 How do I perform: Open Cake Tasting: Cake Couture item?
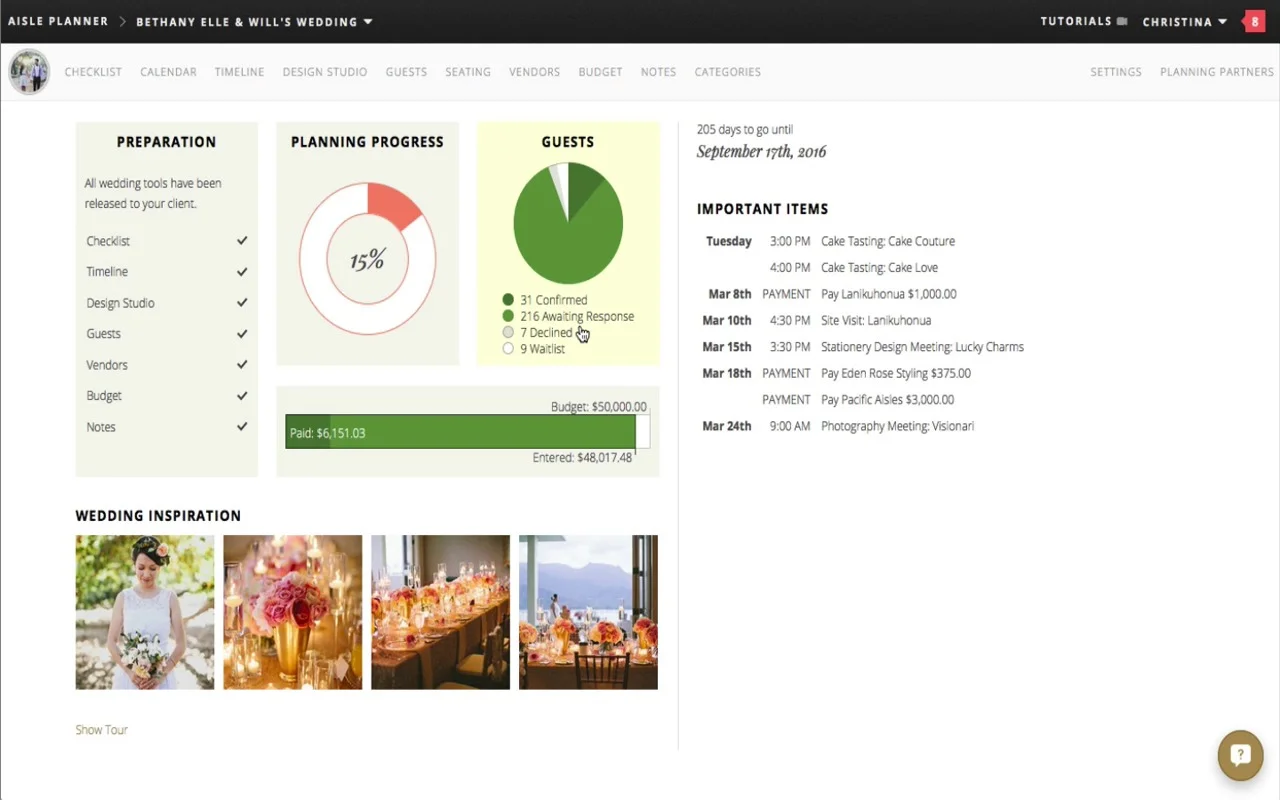point(888,241)
